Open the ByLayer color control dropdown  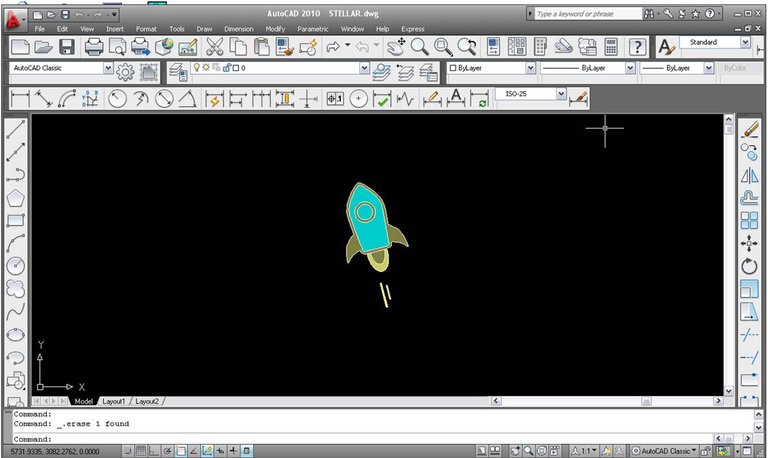pos(530,68)
